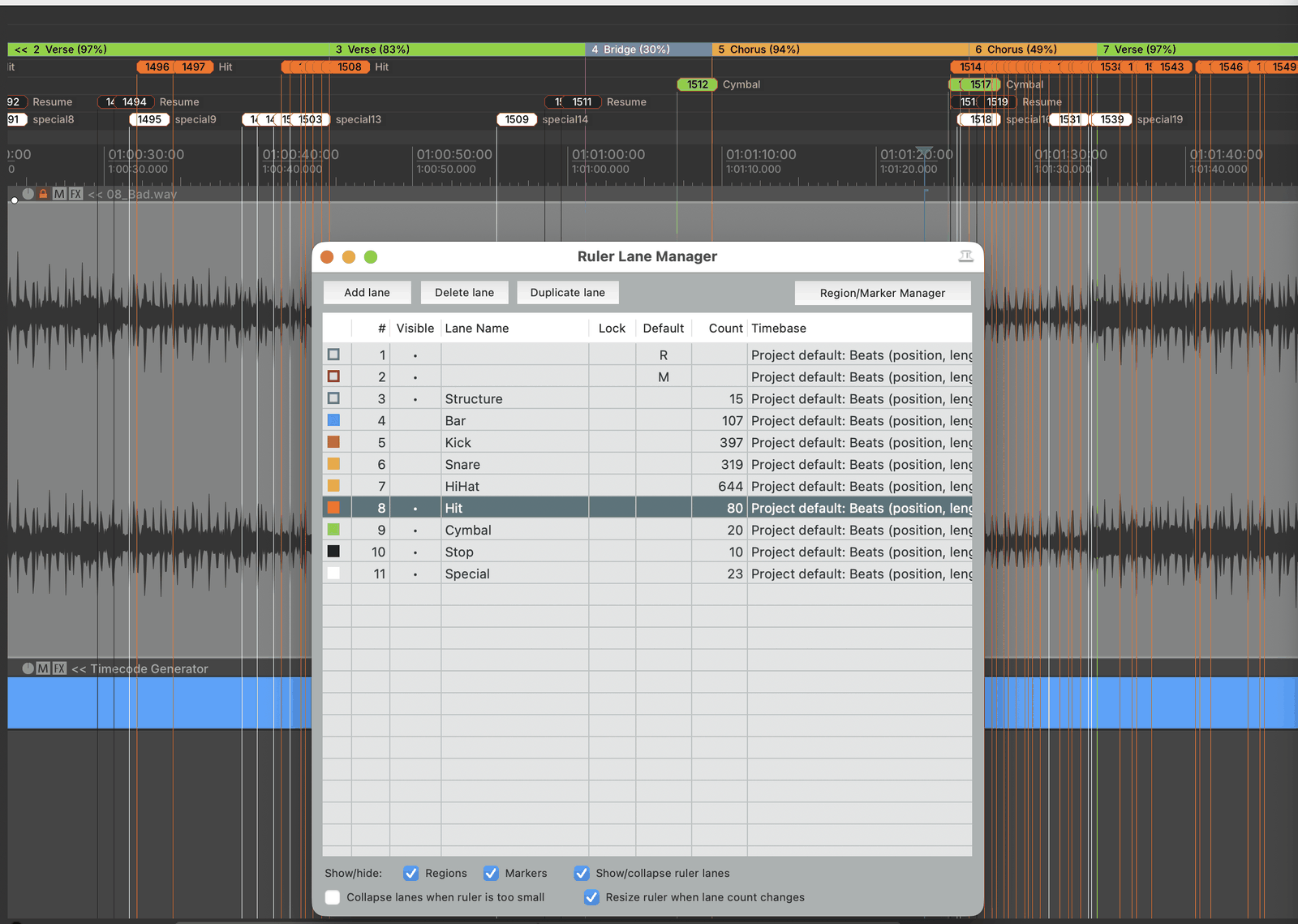Select the 5 Chorus (94%) region in ruler
Image resolution: width=1298 pixels, height=924 pixels.
[x=840, y=49]
